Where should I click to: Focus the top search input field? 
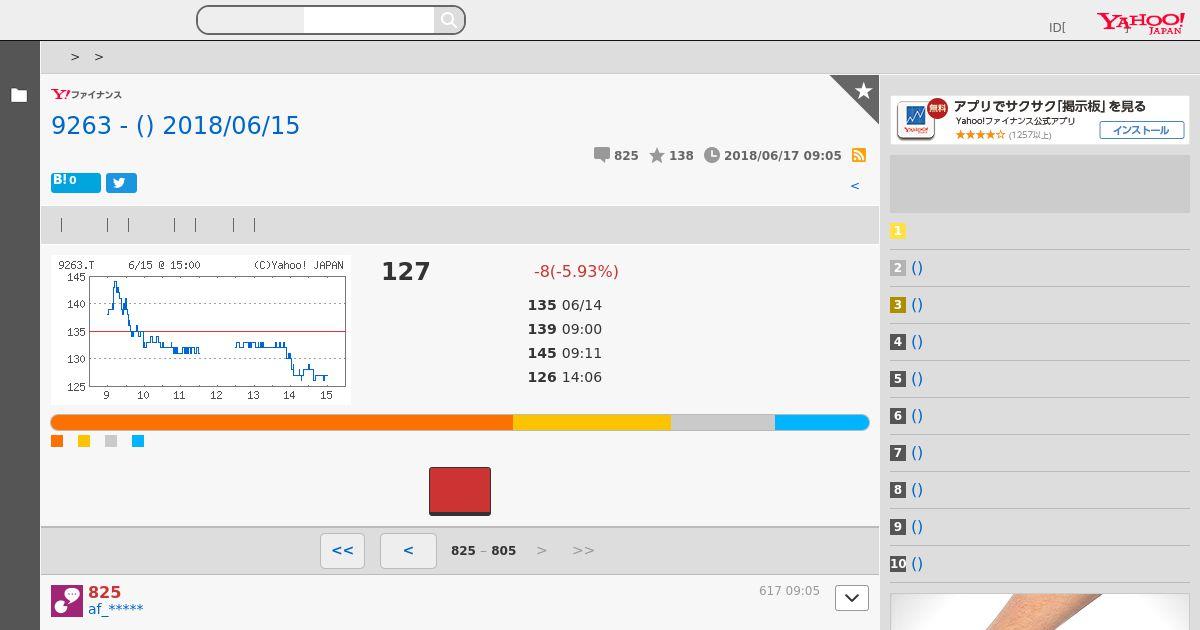coord(369,20)
